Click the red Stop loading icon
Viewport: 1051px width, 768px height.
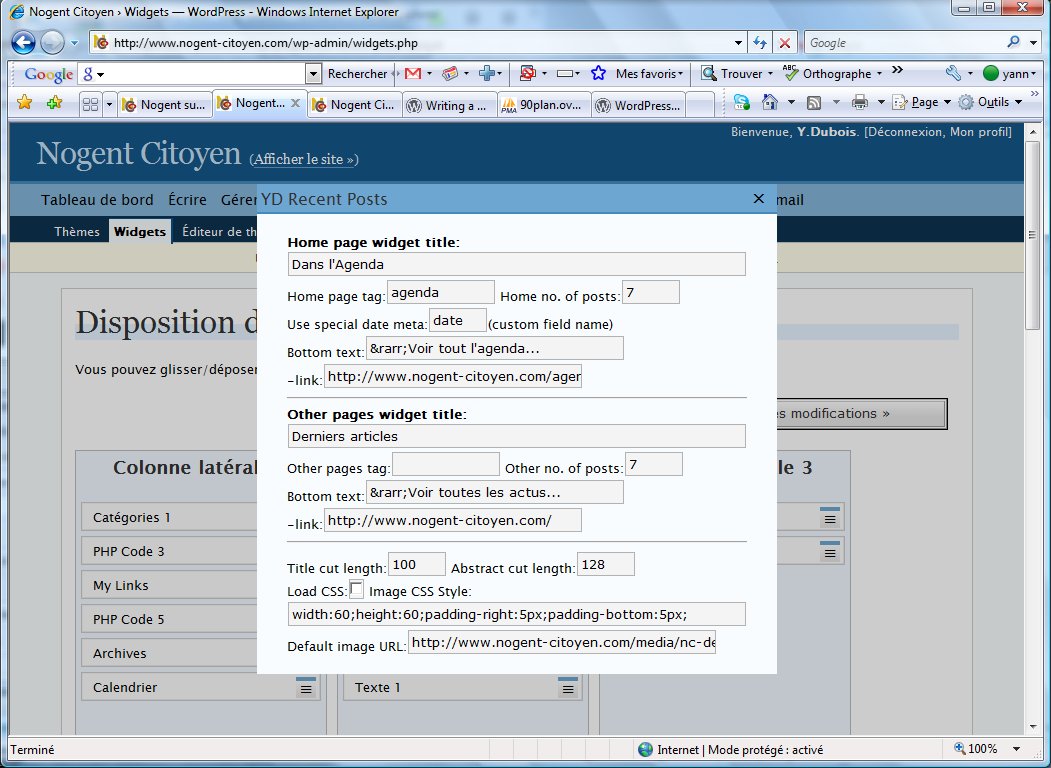click(x=784, y=43)
